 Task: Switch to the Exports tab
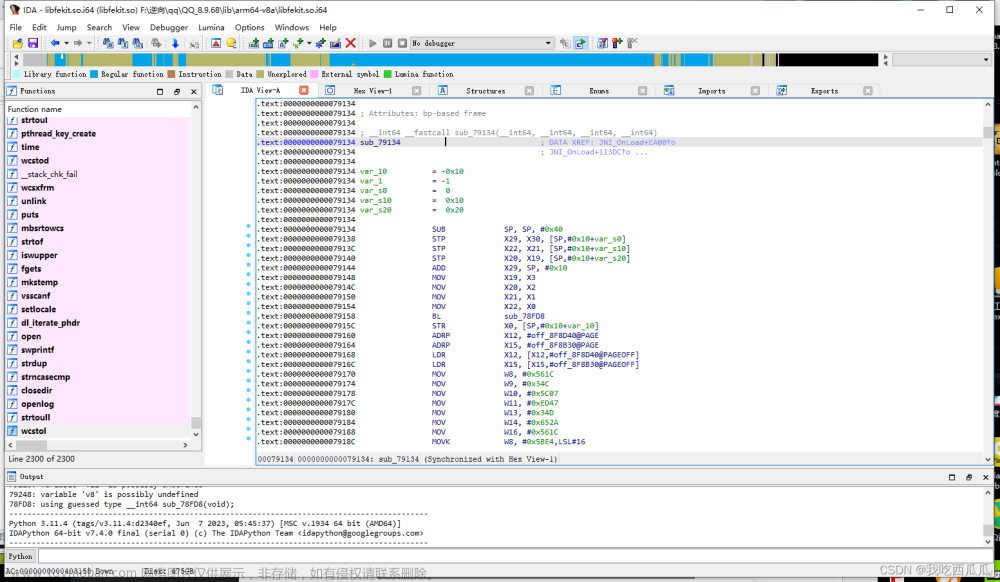824,91
